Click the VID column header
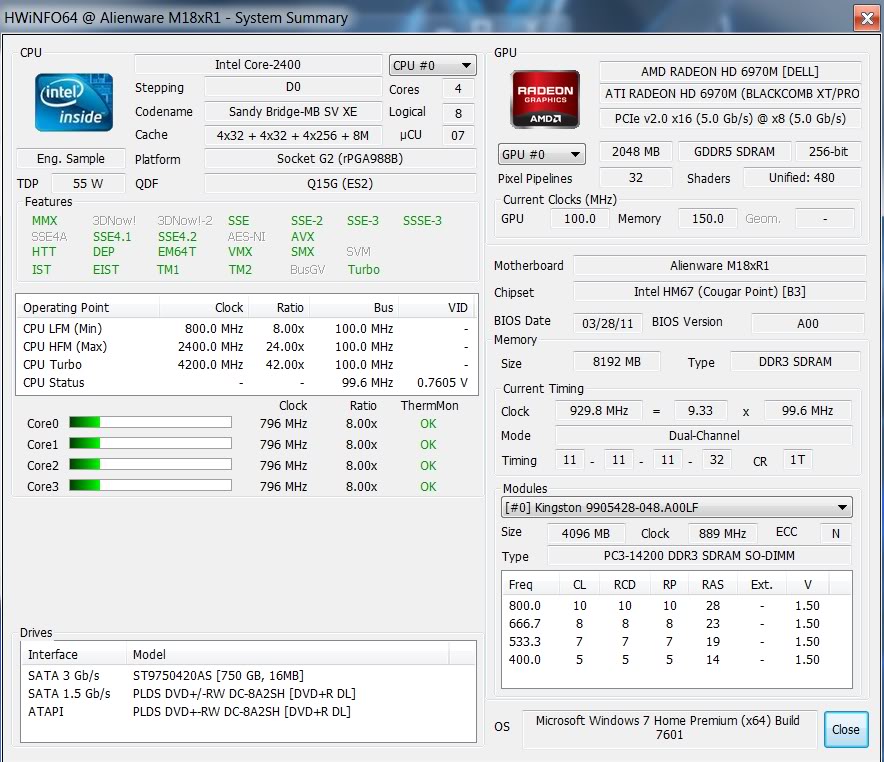Image resolution: width=884 pixels, height=762 pixels. click(x=436, y=308)
